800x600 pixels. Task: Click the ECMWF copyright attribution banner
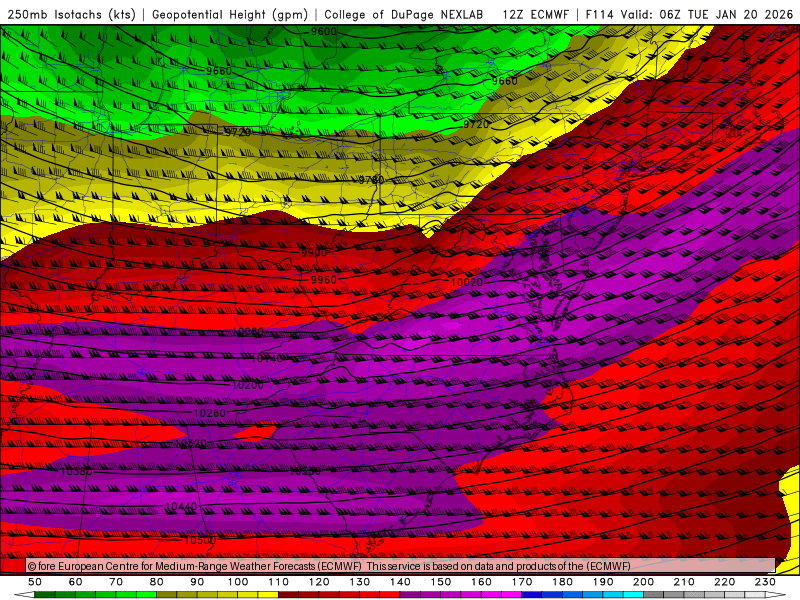[x=401, y=566]
